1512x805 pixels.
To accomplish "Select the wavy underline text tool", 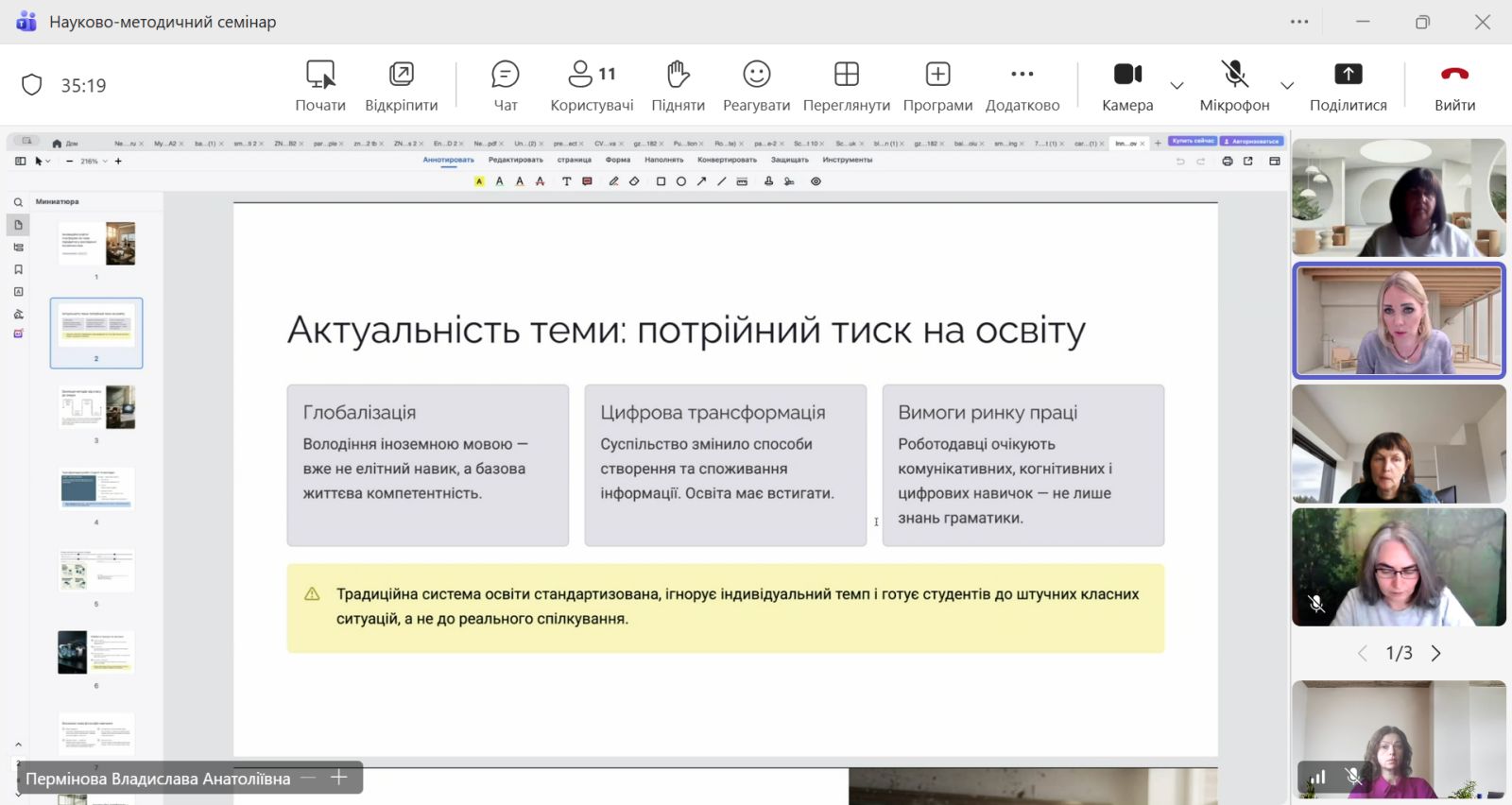I will pos(520,181).
